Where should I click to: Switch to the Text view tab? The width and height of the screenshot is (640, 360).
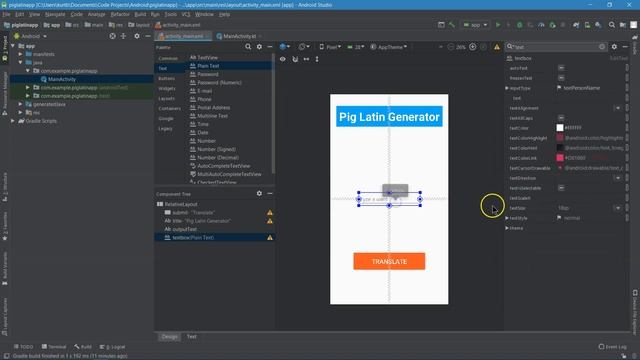191,337
